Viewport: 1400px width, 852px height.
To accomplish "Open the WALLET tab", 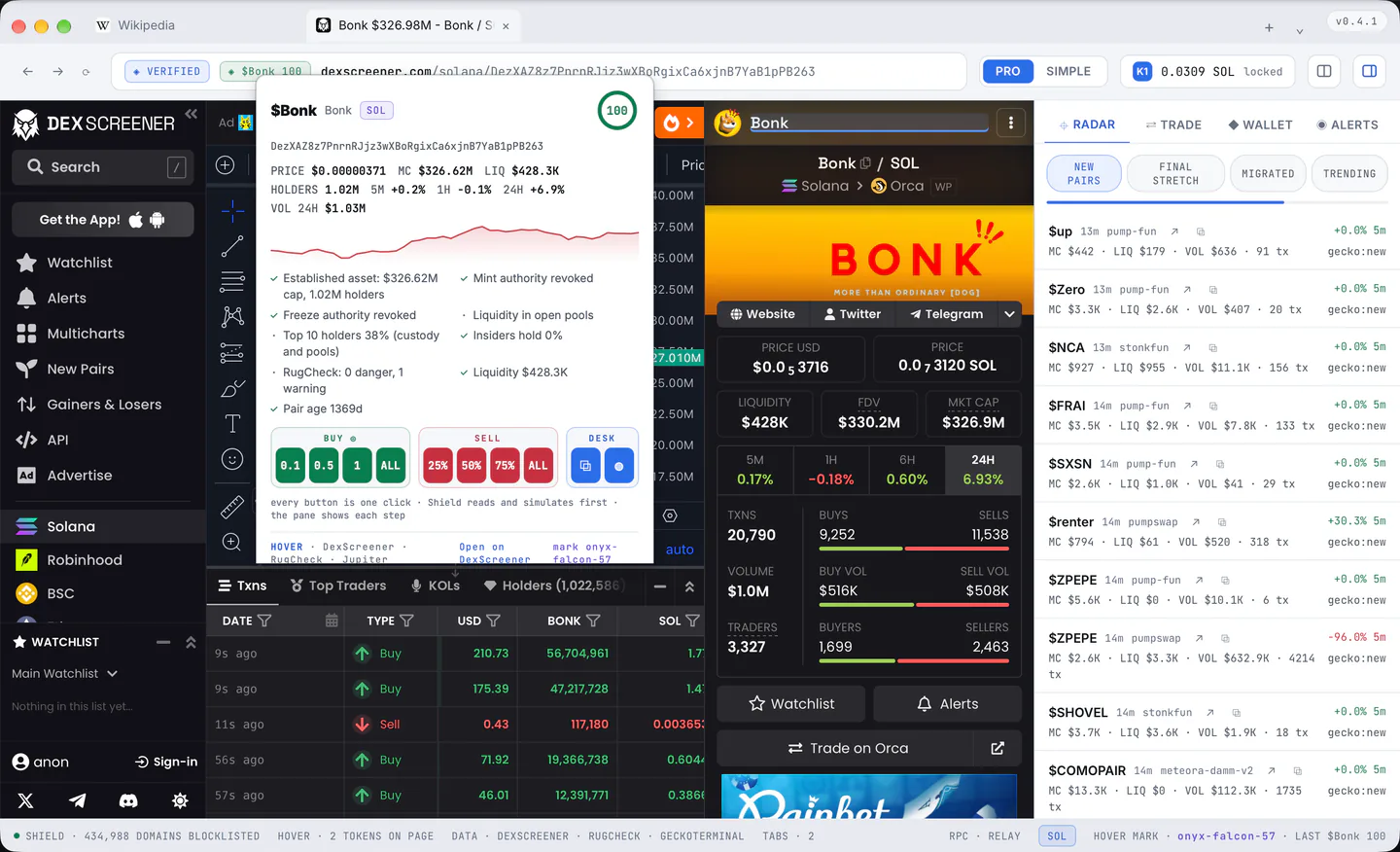I will (x=1260, y=124).
